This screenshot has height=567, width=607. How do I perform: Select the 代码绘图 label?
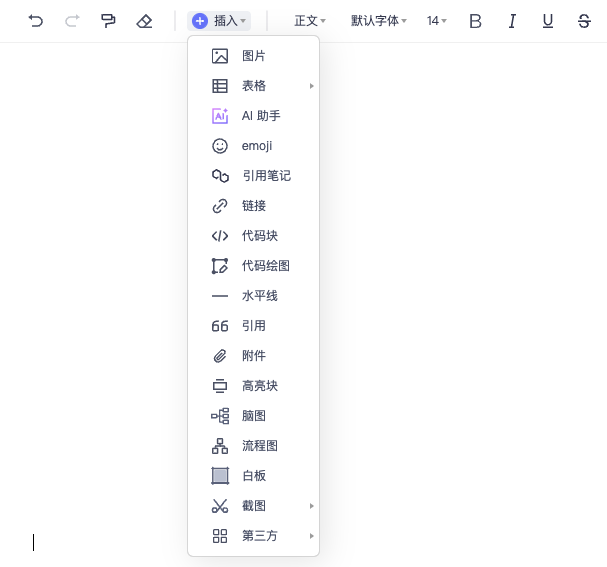coord(266,266)
